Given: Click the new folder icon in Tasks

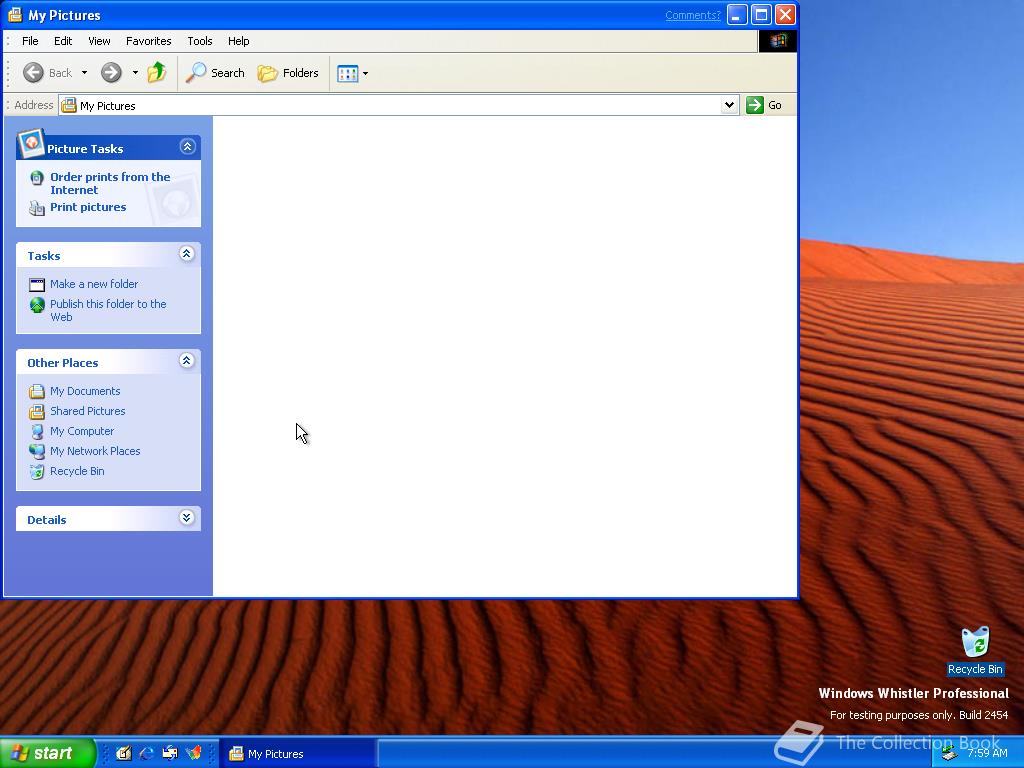Looking at the screenshot, I should (37, 285).
